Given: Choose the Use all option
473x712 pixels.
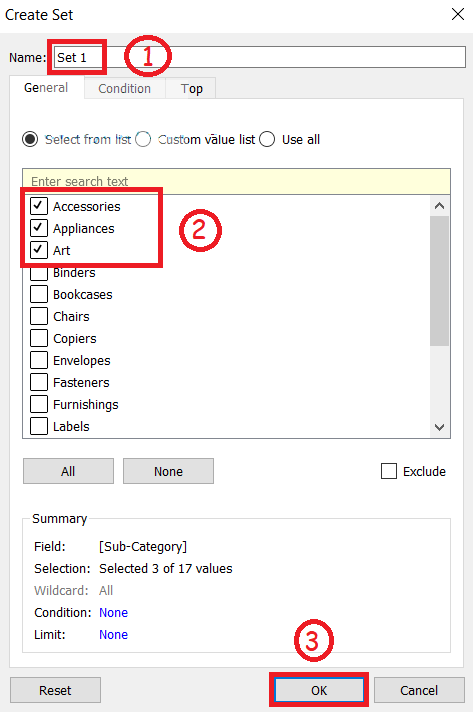Looking at the screenshot, I should (267, 139).
